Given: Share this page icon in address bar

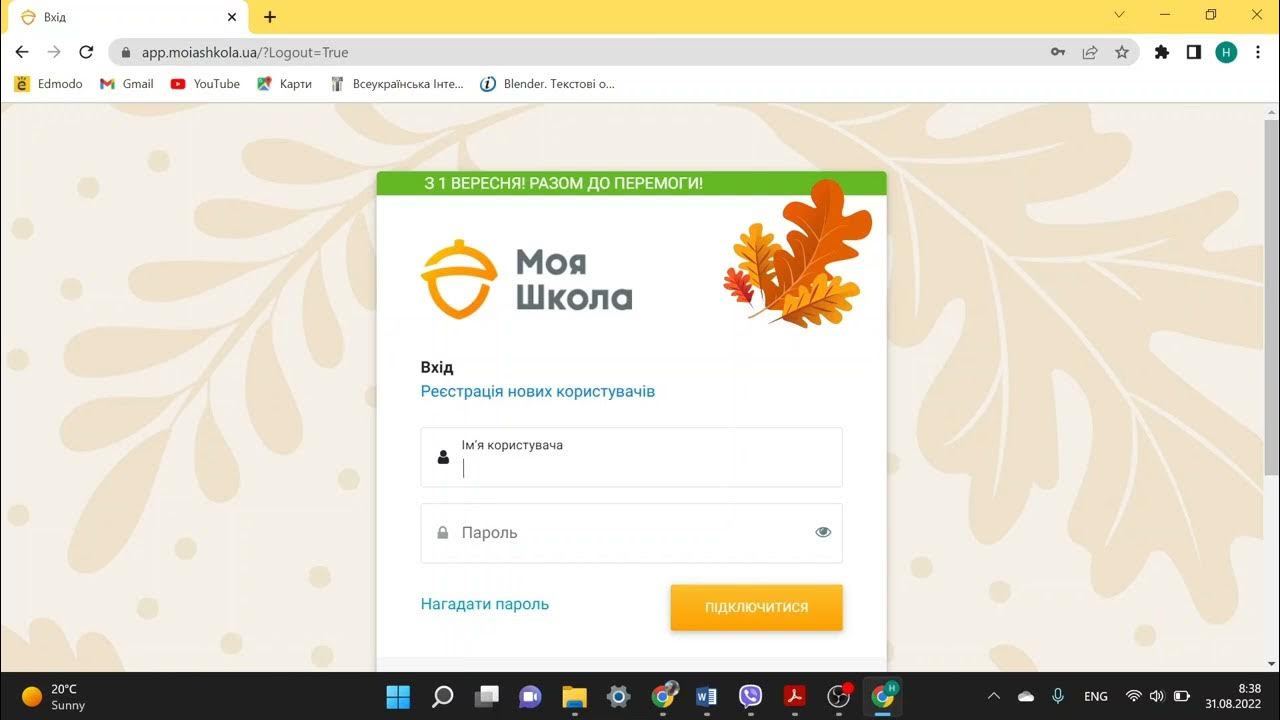Looking at the screenshot, I should pyautogui.click(x=1090, y=52).
